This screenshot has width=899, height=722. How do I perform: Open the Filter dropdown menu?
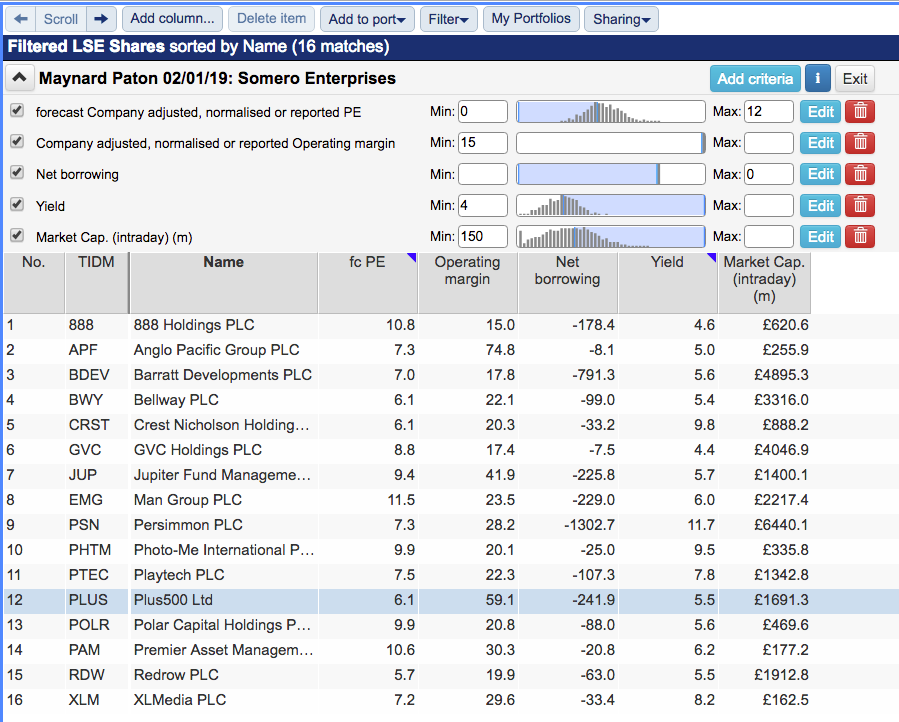[448, 19]
